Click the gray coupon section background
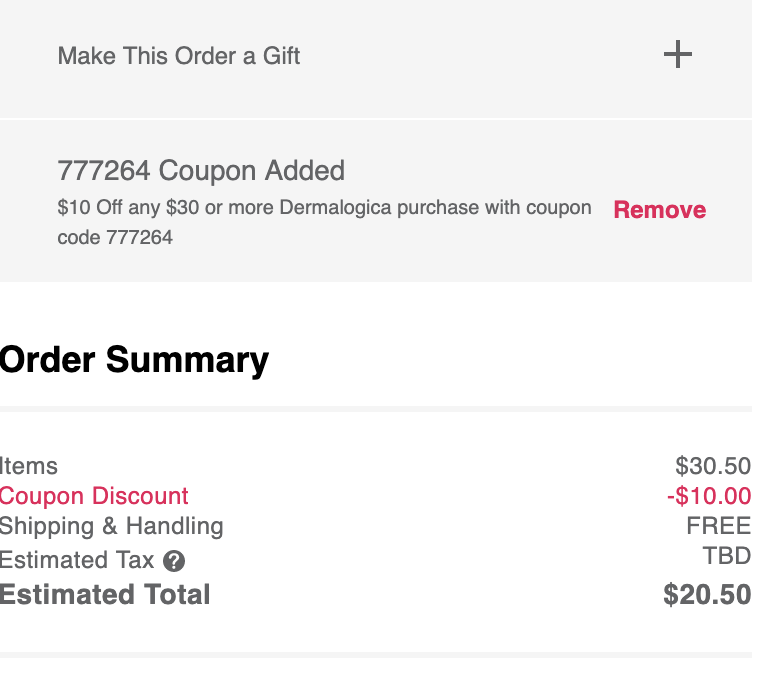 coord(376,201)
